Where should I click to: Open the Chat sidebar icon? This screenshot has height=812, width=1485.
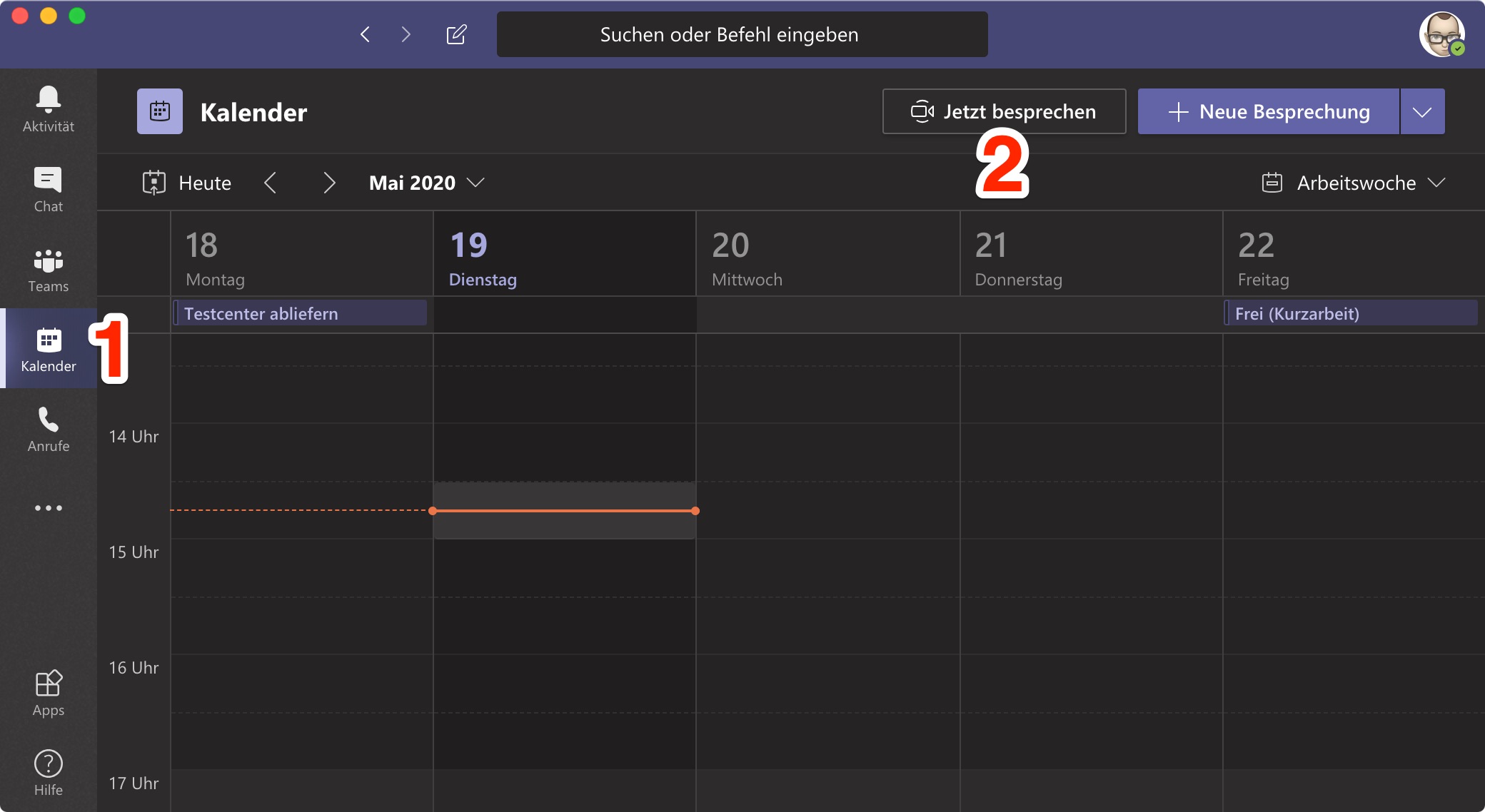(48, 189)
